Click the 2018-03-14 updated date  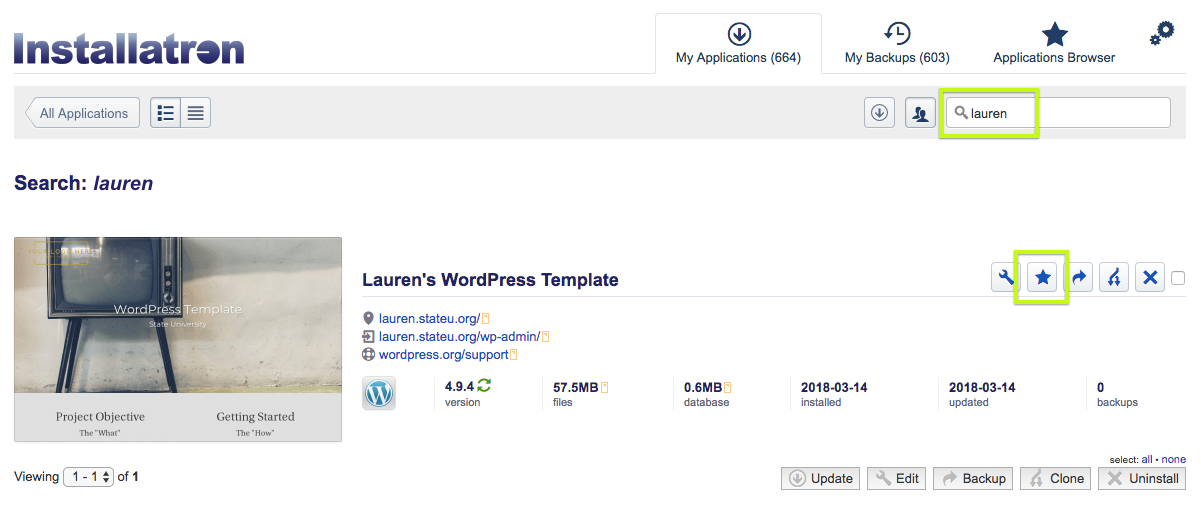982,387
